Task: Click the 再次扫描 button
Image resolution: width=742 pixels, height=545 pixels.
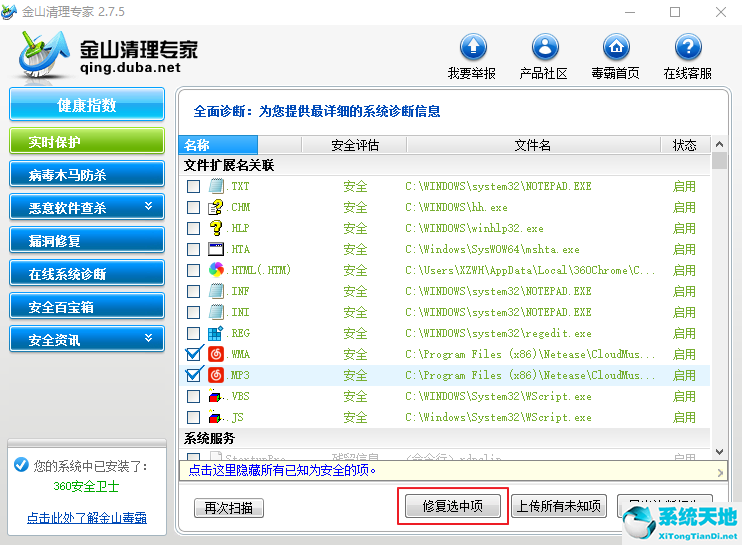Action: 229,508
